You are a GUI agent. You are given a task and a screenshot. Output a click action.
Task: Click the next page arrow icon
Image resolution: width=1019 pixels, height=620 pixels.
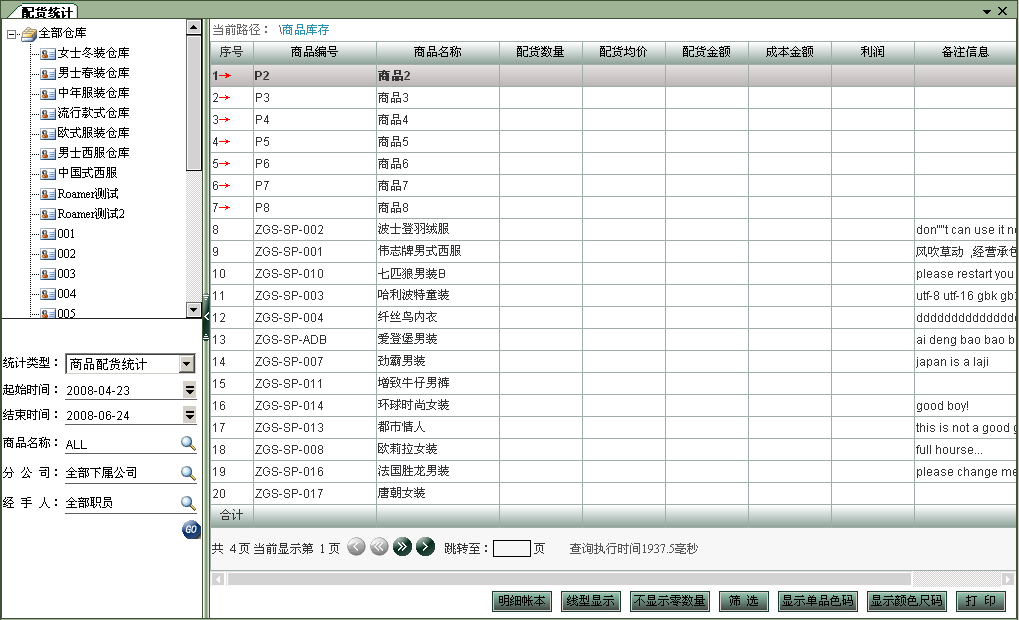pyautogui.click(x=425, y=546)
